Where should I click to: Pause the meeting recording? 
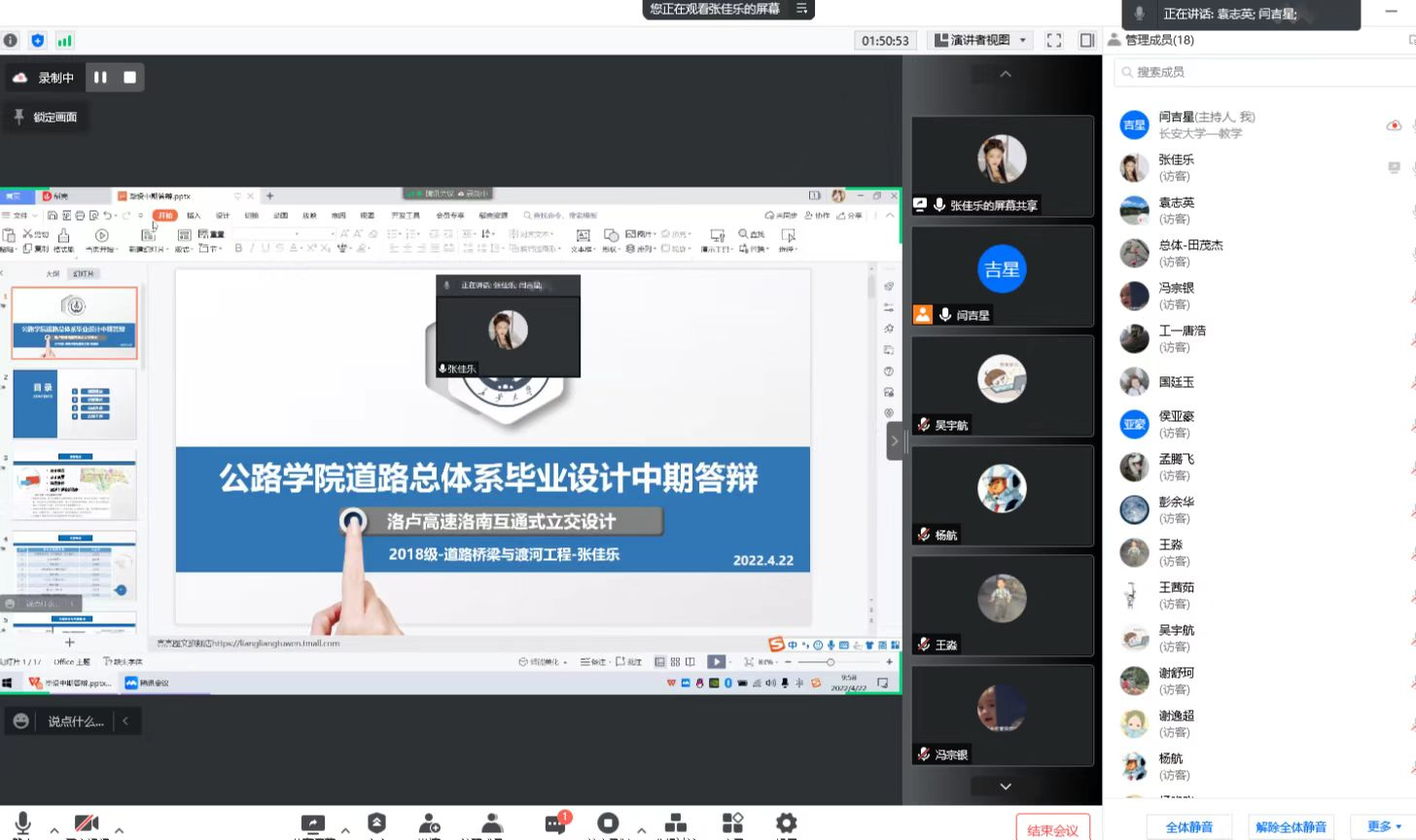tap(100, 78)
